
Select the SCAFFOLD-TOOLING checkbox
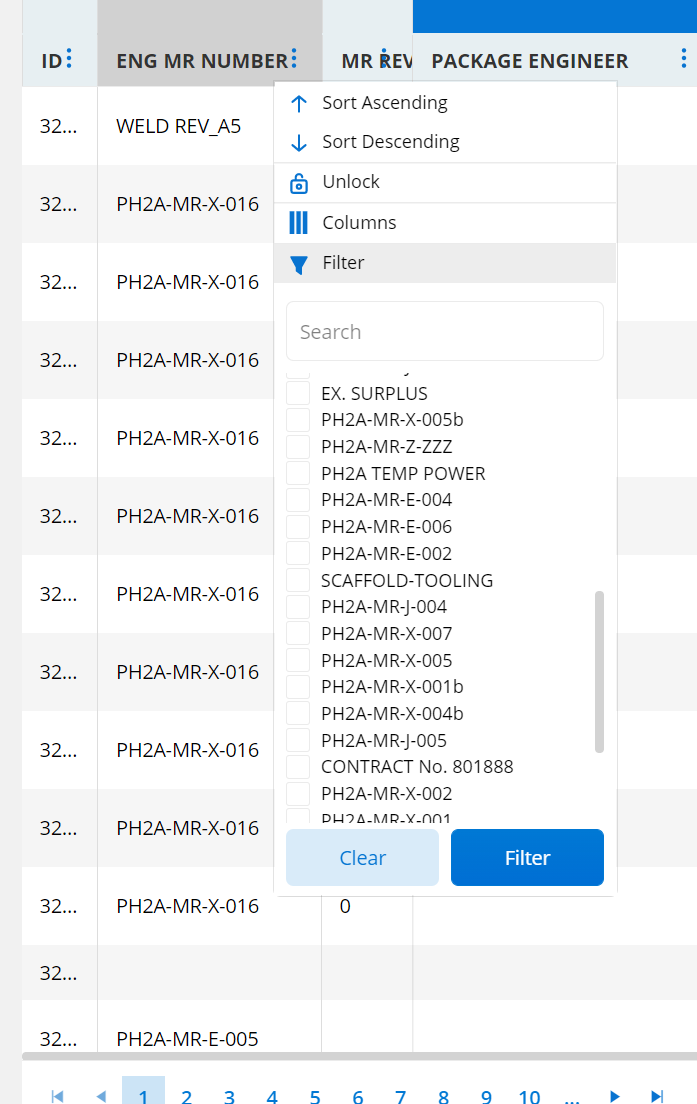click(299, 580)
